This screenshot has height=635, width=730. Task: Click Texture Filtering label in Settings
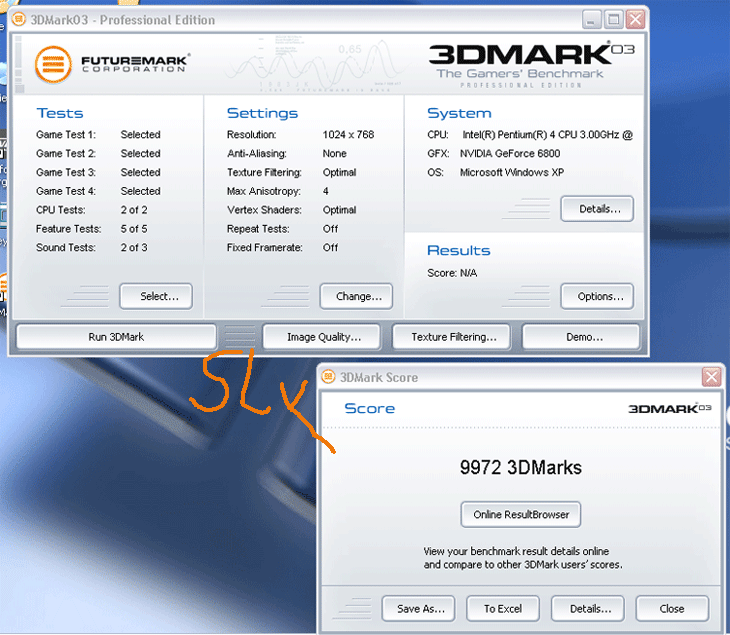click(264, 172)
